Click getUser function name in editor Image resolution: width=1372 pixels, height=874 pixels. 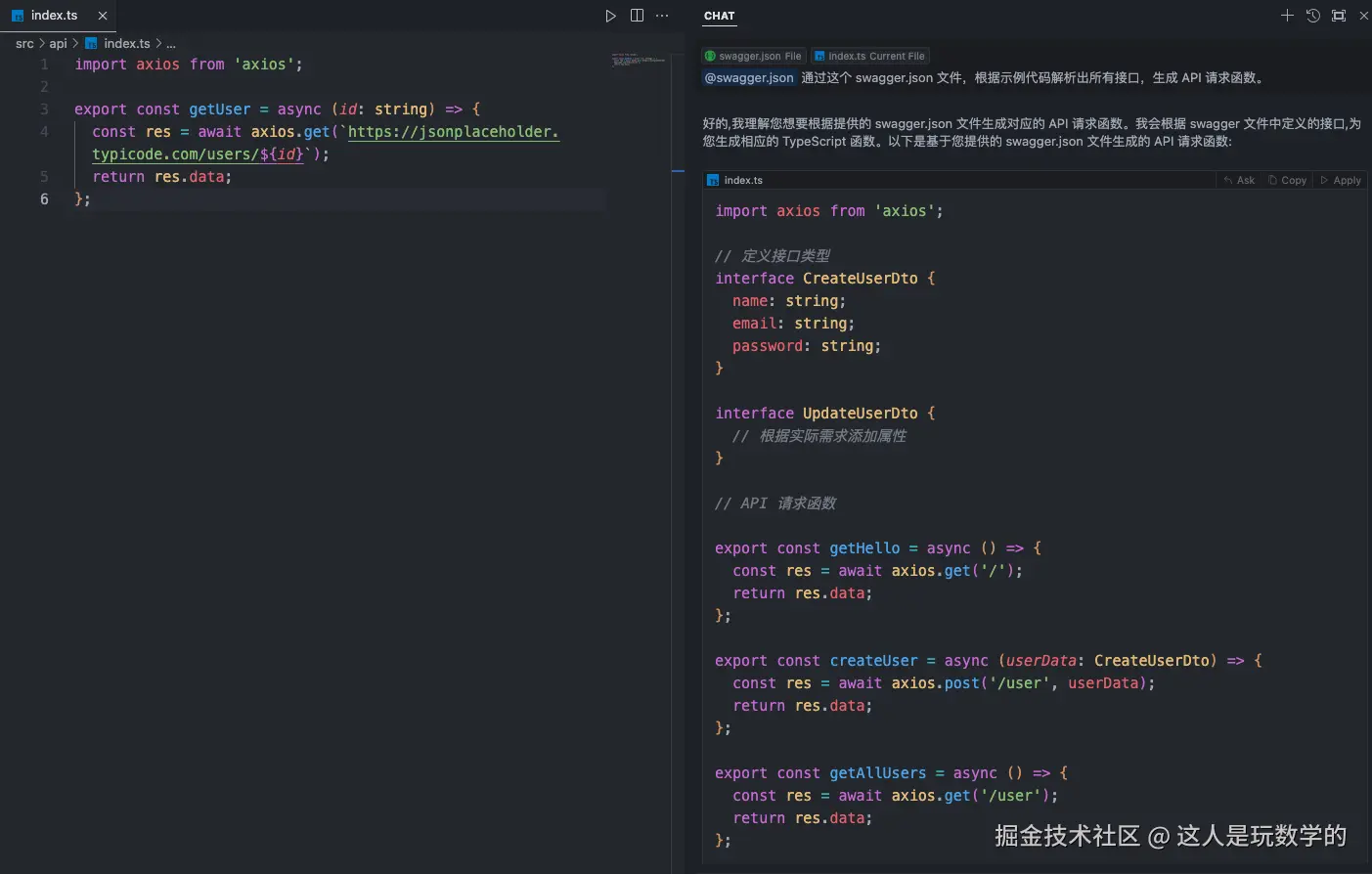click(220, 109)
